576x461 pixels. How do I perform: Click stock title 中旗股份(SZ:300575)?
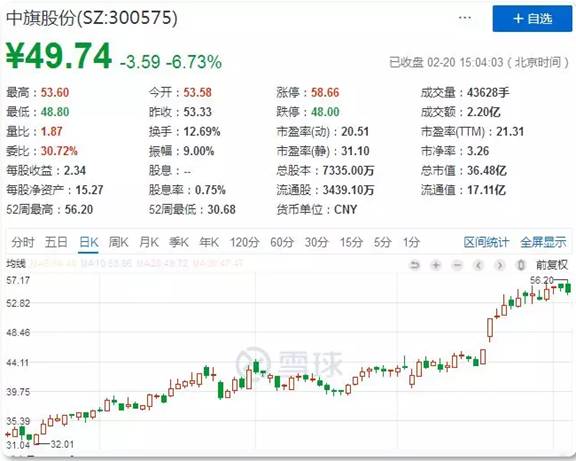coord(92,18)
